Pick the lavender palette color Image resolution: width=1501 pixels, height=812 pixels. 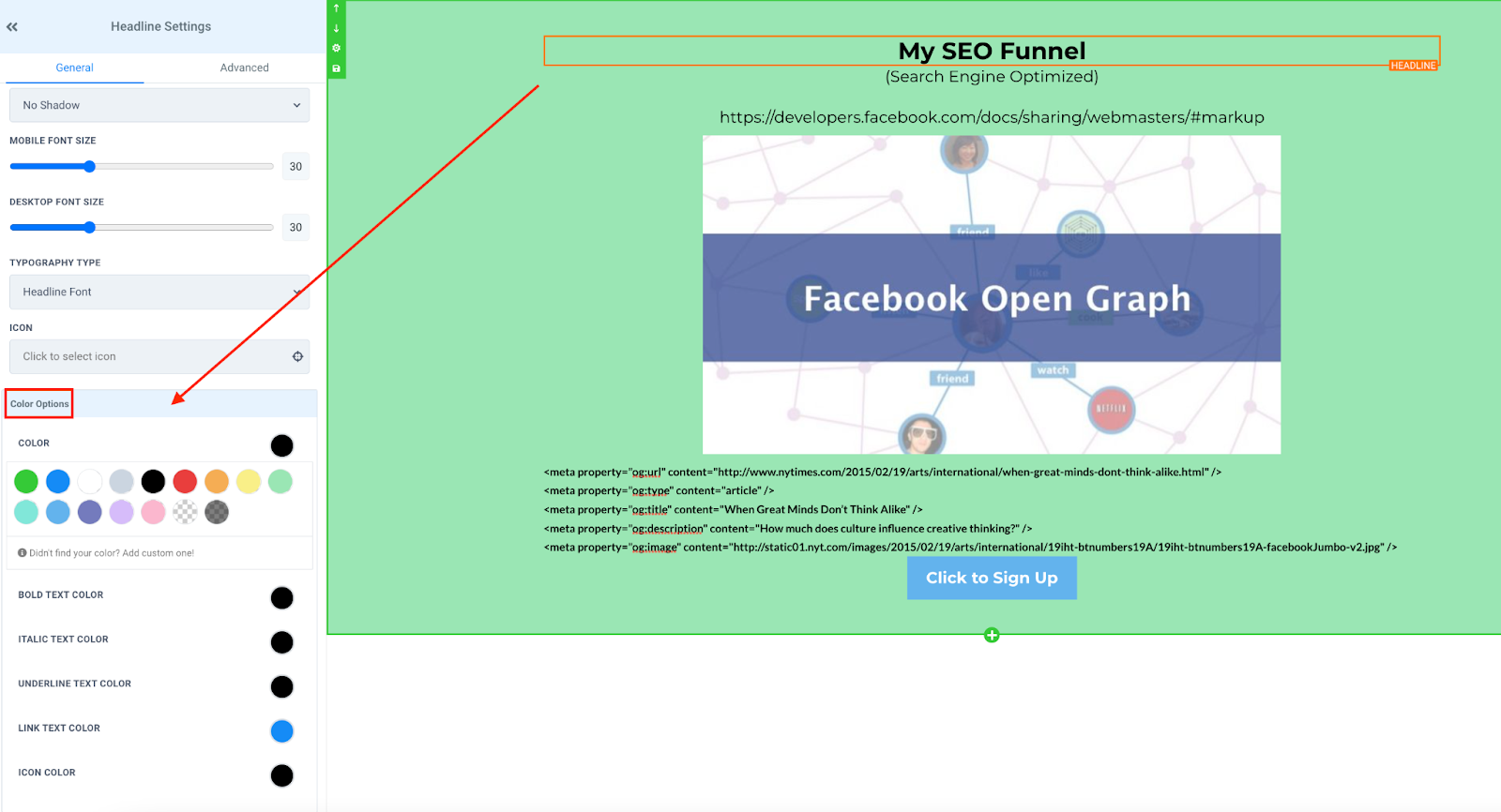tap(122, 512)
